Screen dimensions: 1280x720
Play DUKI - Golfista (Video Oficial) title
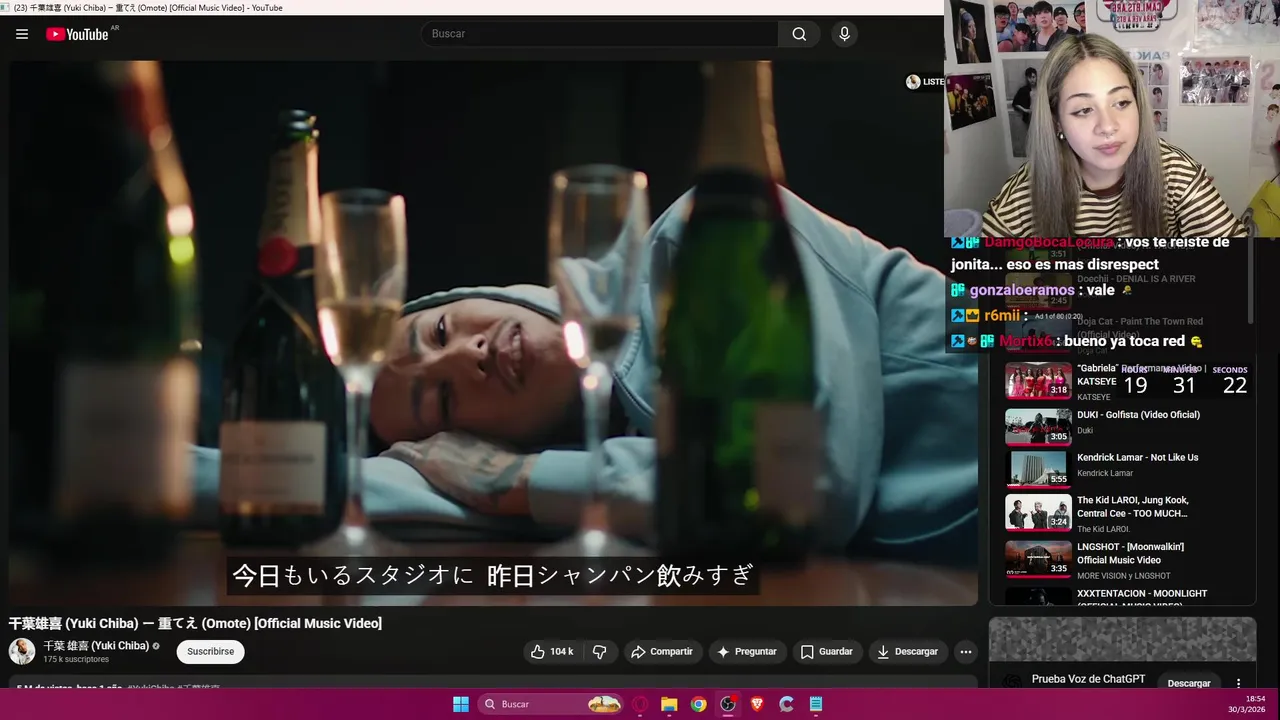click(x=1138, y=415)
